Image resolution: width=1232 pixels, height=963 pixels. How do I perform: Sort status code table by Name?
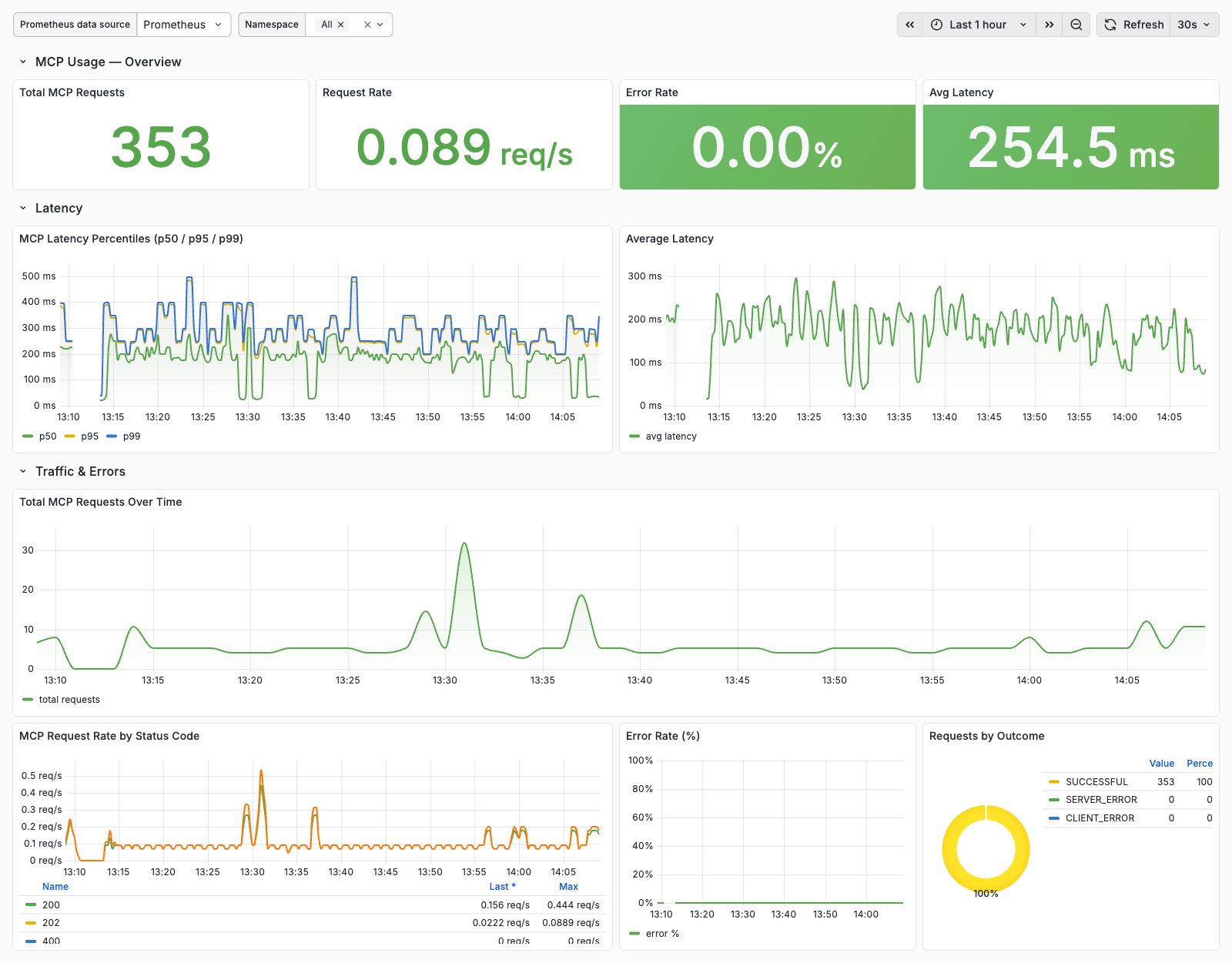pos(55,887)
